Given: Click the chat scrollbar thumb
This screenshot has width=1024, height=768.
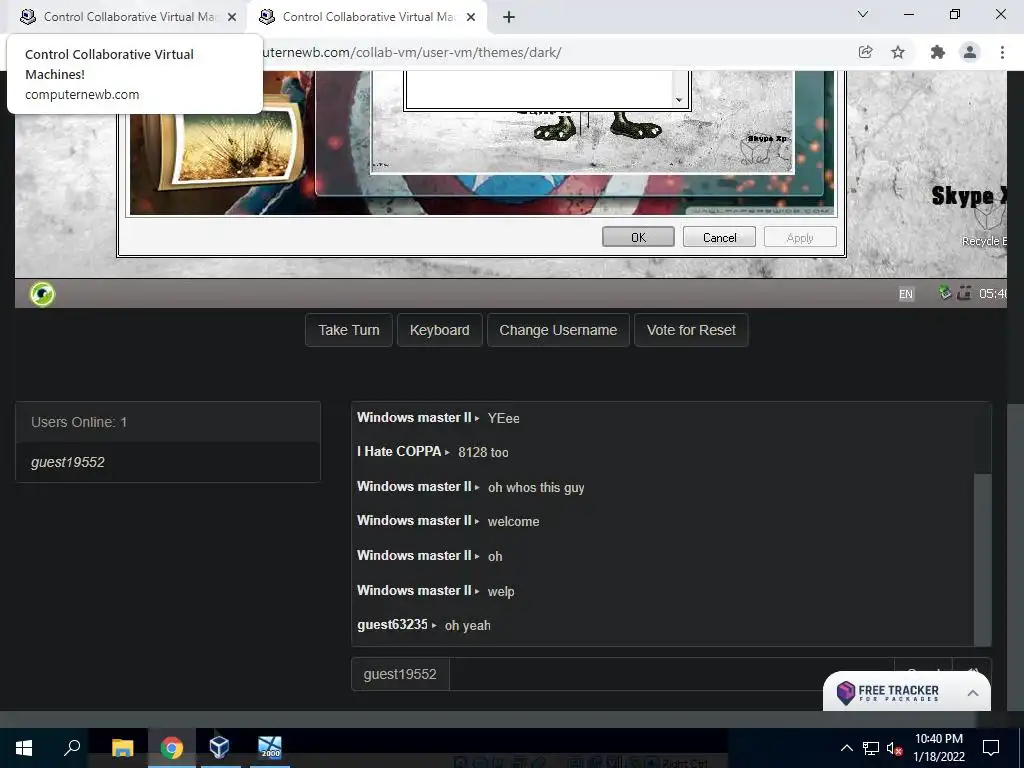Looking at the screenshot, I should 982,560.
